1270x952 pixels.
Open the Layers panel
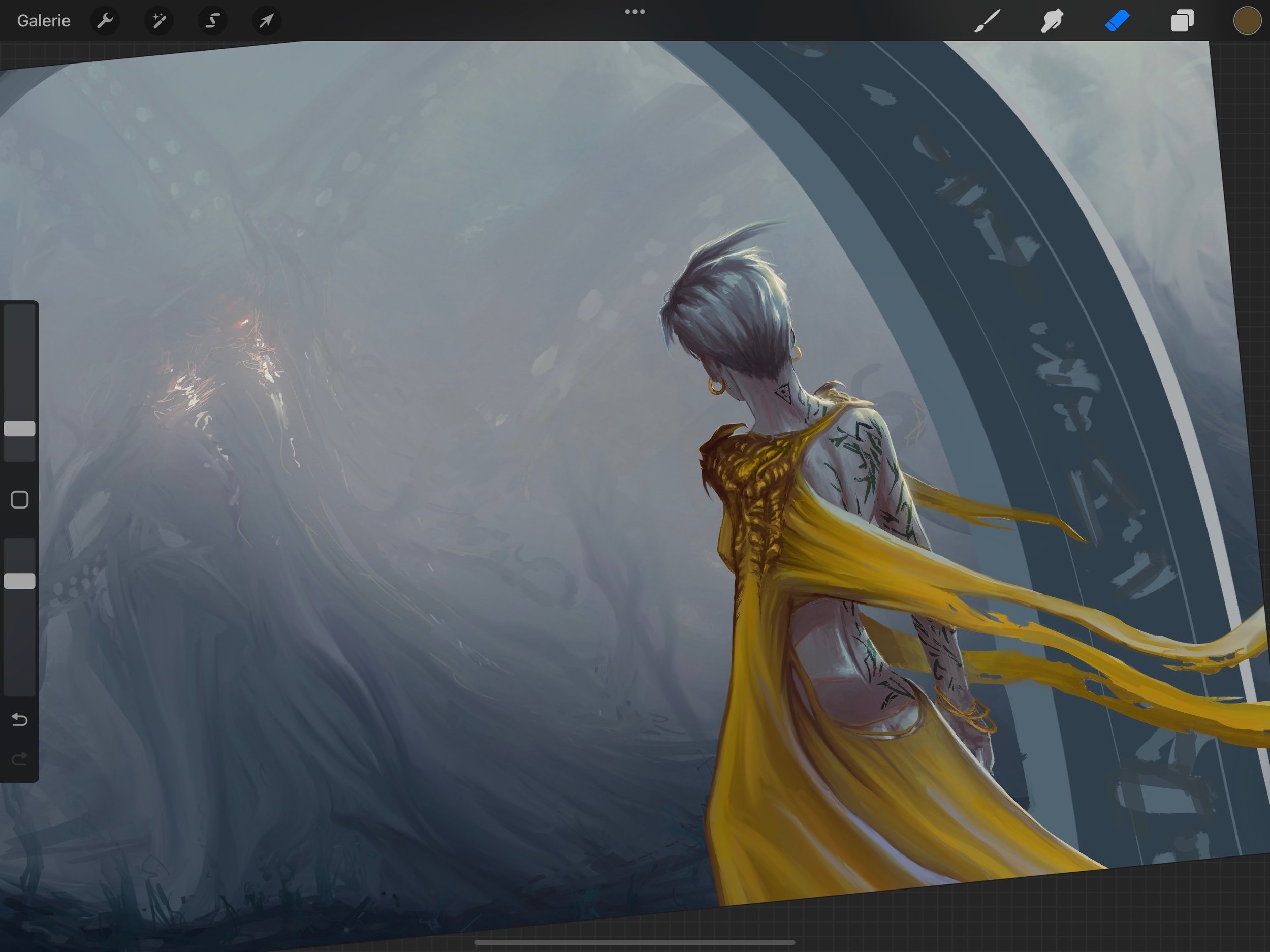point(1182,21)
